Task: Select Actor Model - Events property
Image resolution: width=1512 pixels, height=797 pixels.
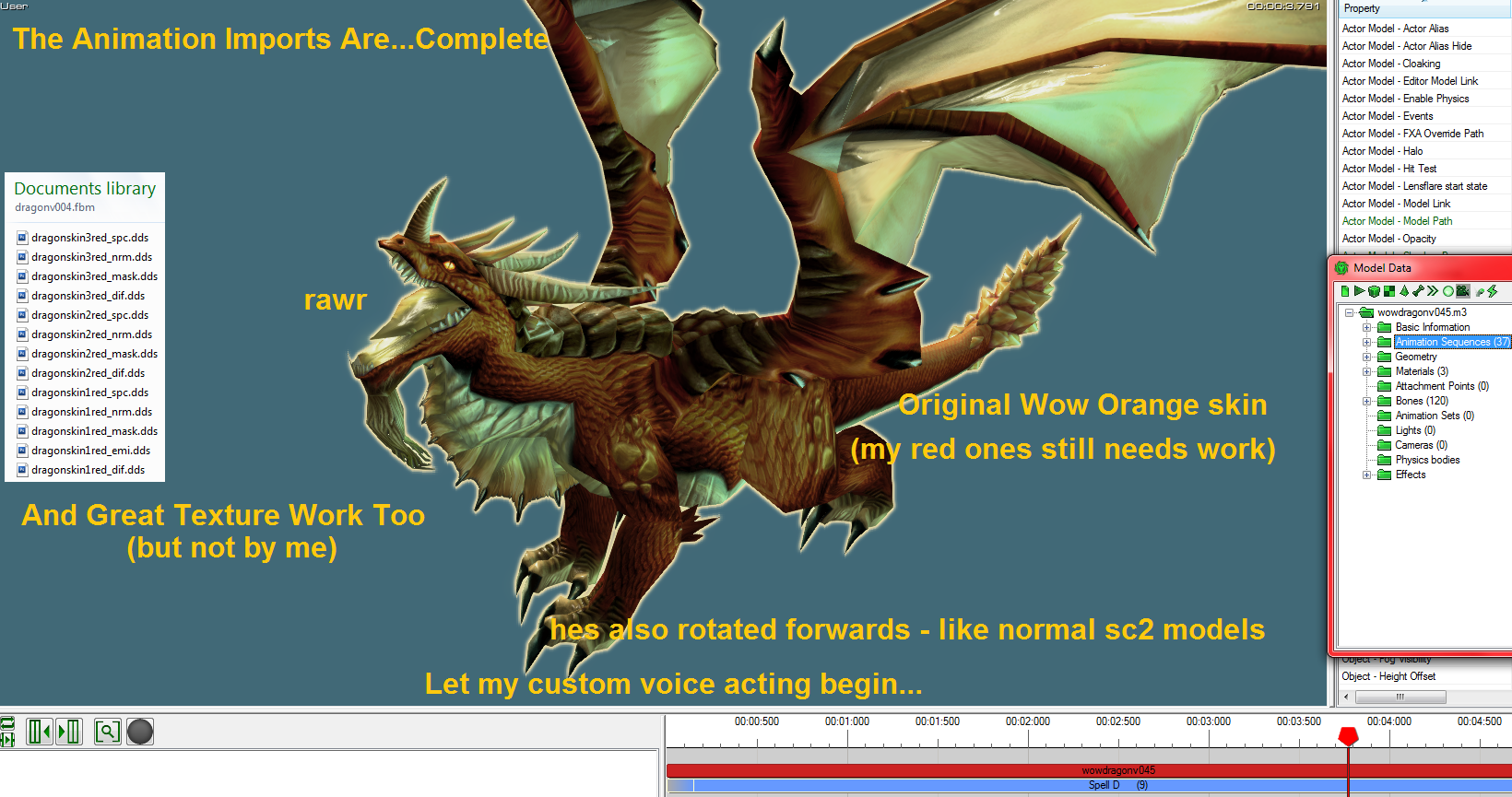Action: (x=1388, y=116)
